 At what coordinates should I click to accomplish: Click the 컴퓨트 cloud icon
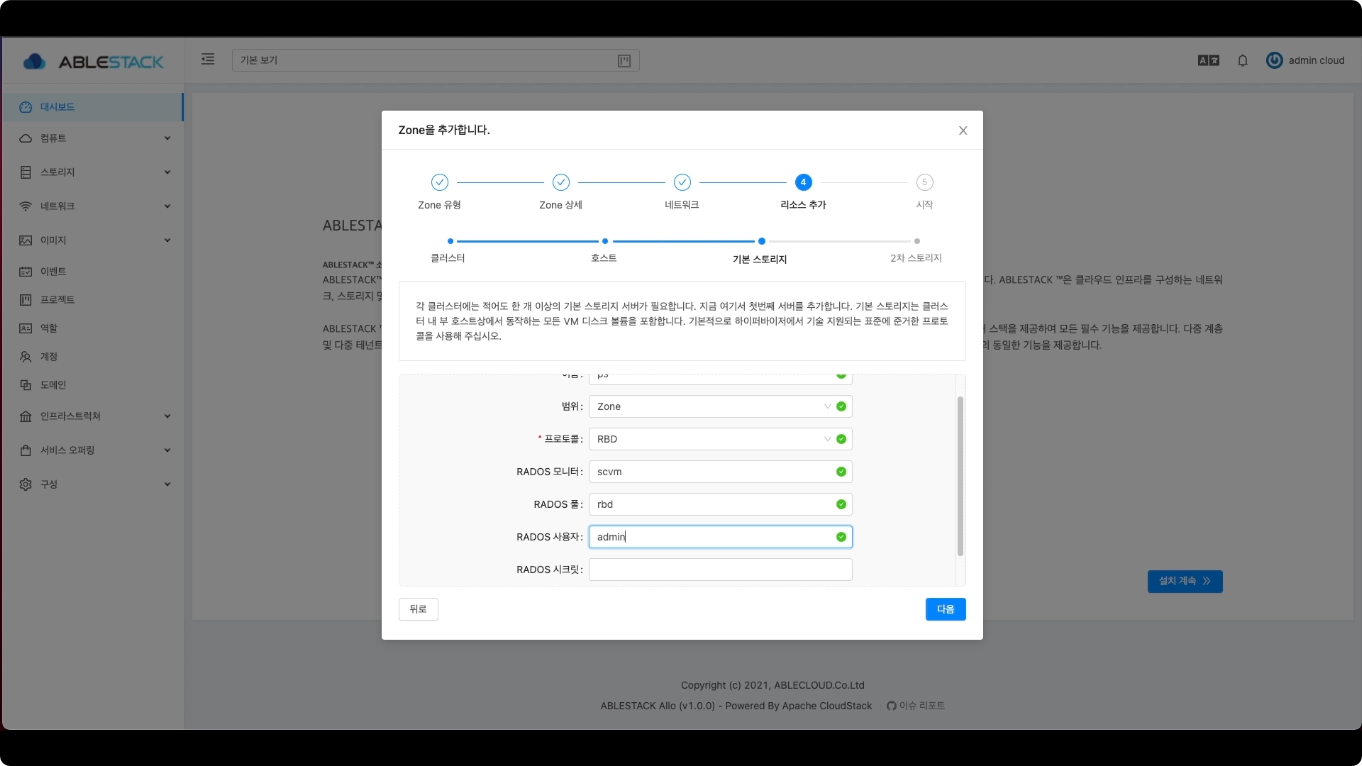(x=26, y=138)
